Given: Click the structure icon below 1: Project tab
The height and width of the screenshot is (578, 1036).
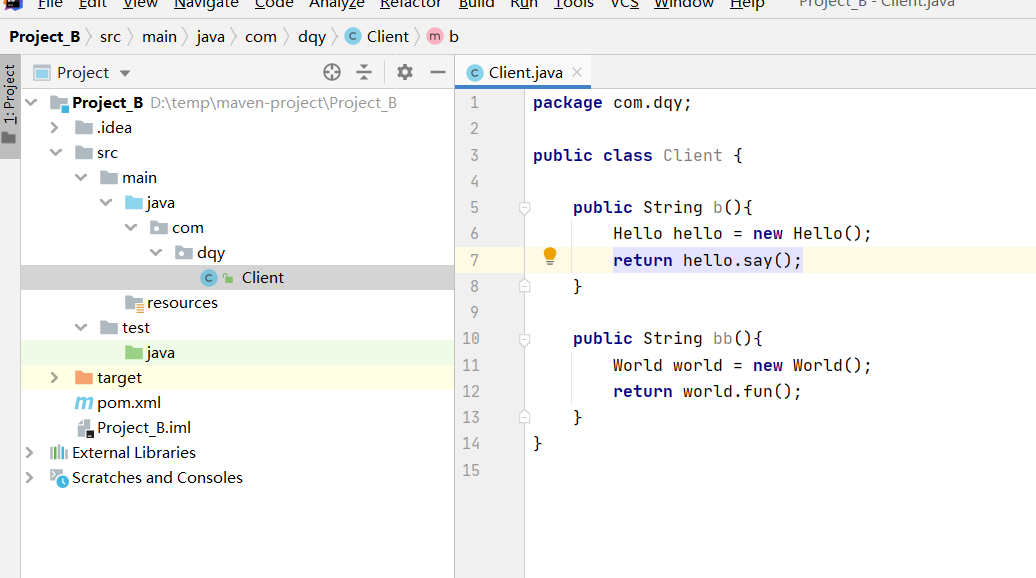Looking at the screenshot, I should [9, 138].
